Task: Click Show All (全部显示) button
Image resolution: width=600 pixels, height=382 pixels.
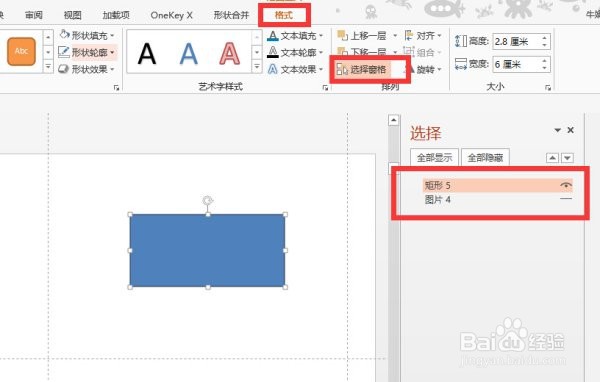Action: click(434, 157)
